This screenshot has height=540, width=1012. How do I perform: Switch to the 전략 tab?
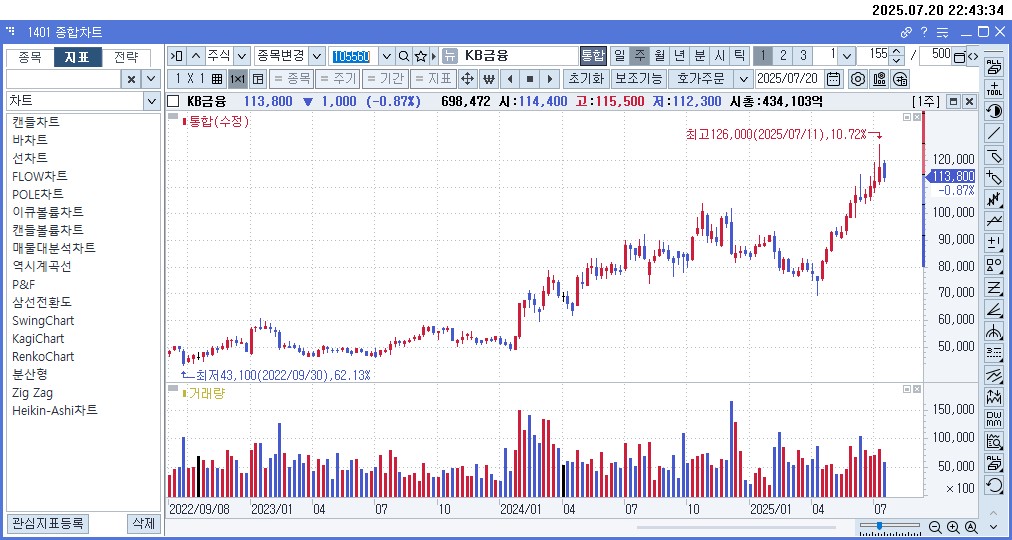coord(126,57)
